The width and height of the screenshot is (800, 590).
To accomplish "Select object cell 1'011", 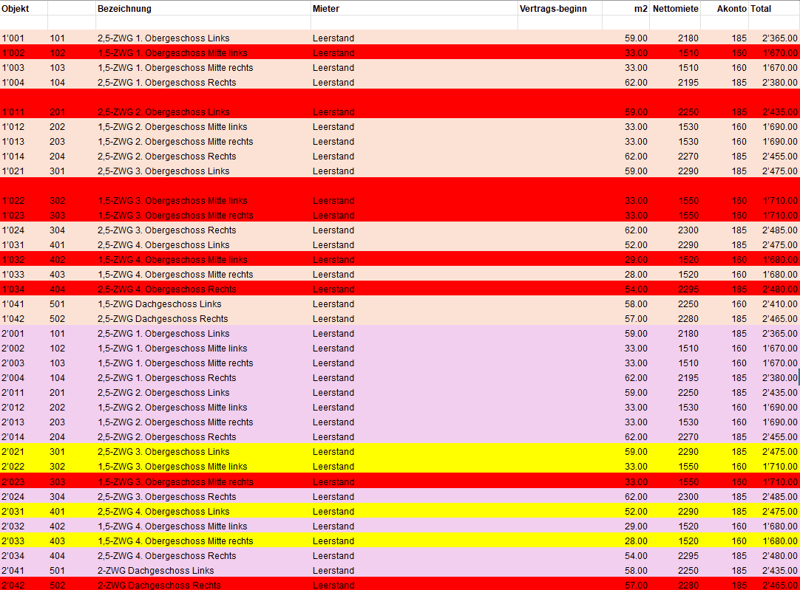I will (x=13, y=112).
